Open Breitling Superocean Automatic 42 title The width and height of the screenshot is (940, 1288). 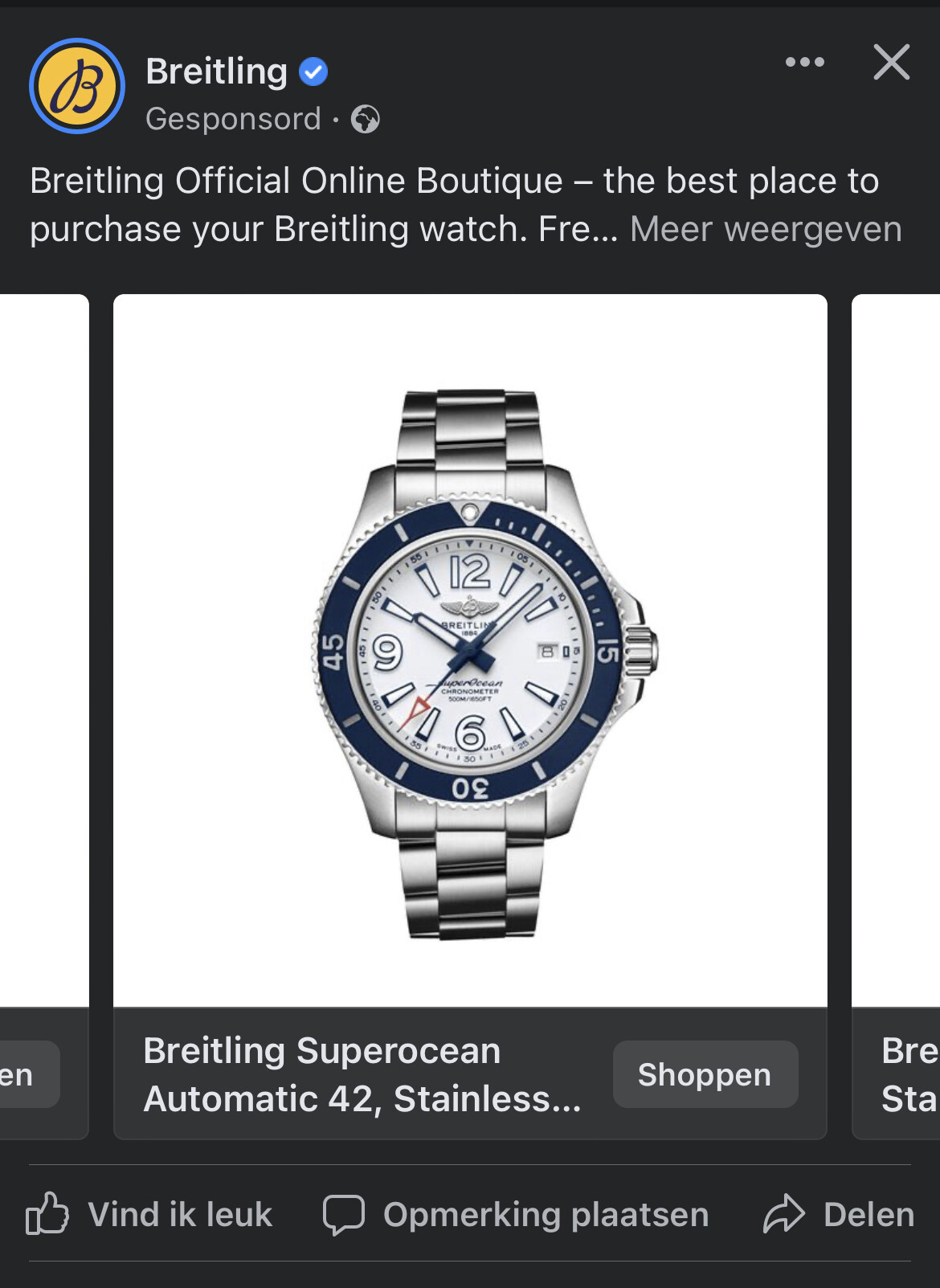362,1074
